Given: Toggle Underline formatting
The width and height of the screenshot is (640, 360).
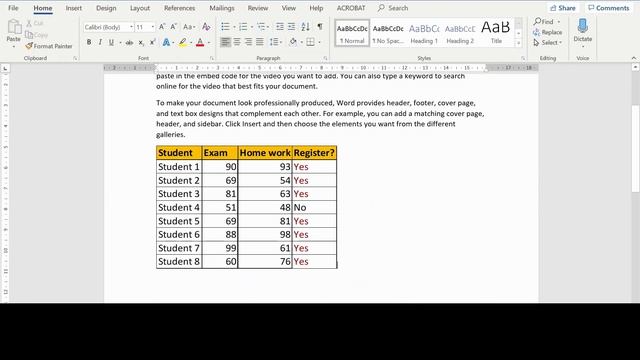Looking at the screenshot, I should [111, 42].
